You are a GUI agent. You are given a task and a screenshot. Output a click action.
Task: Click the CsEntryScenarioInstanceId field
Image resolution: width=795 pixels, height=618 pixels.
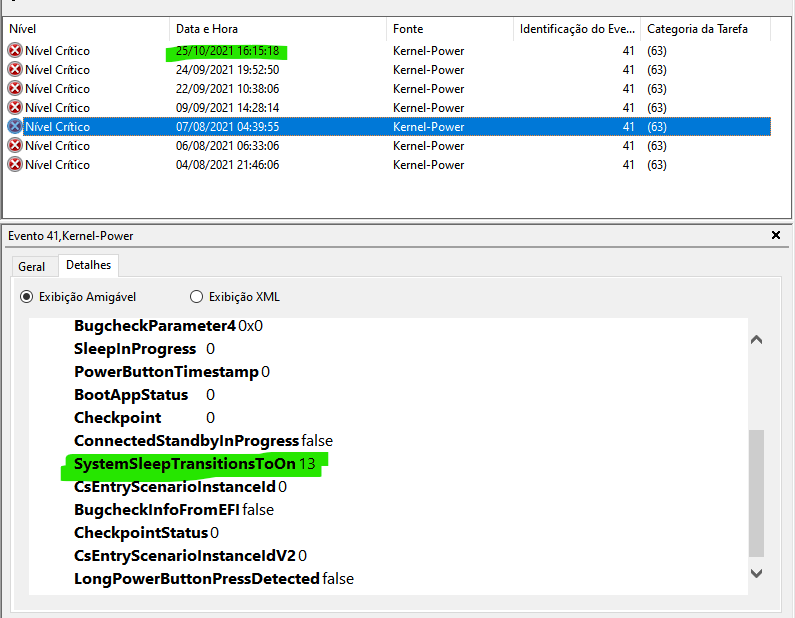(x=180, y=487)
